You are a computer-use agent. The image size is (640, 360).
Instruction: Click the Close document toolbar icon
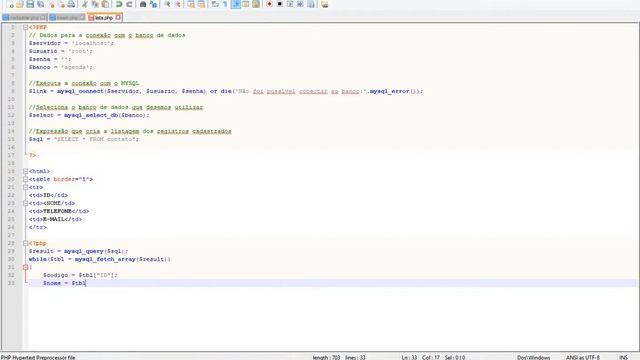point(51,4)
